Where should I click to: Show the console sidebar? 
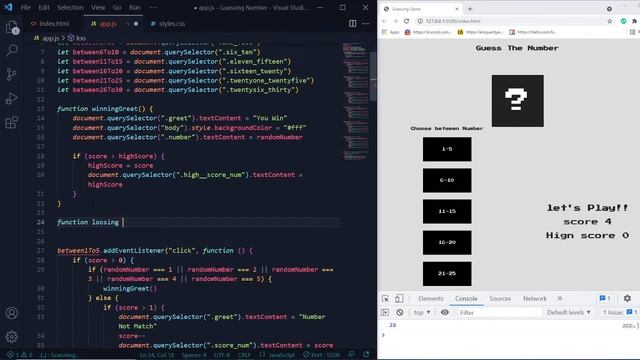tap(385, 312)
